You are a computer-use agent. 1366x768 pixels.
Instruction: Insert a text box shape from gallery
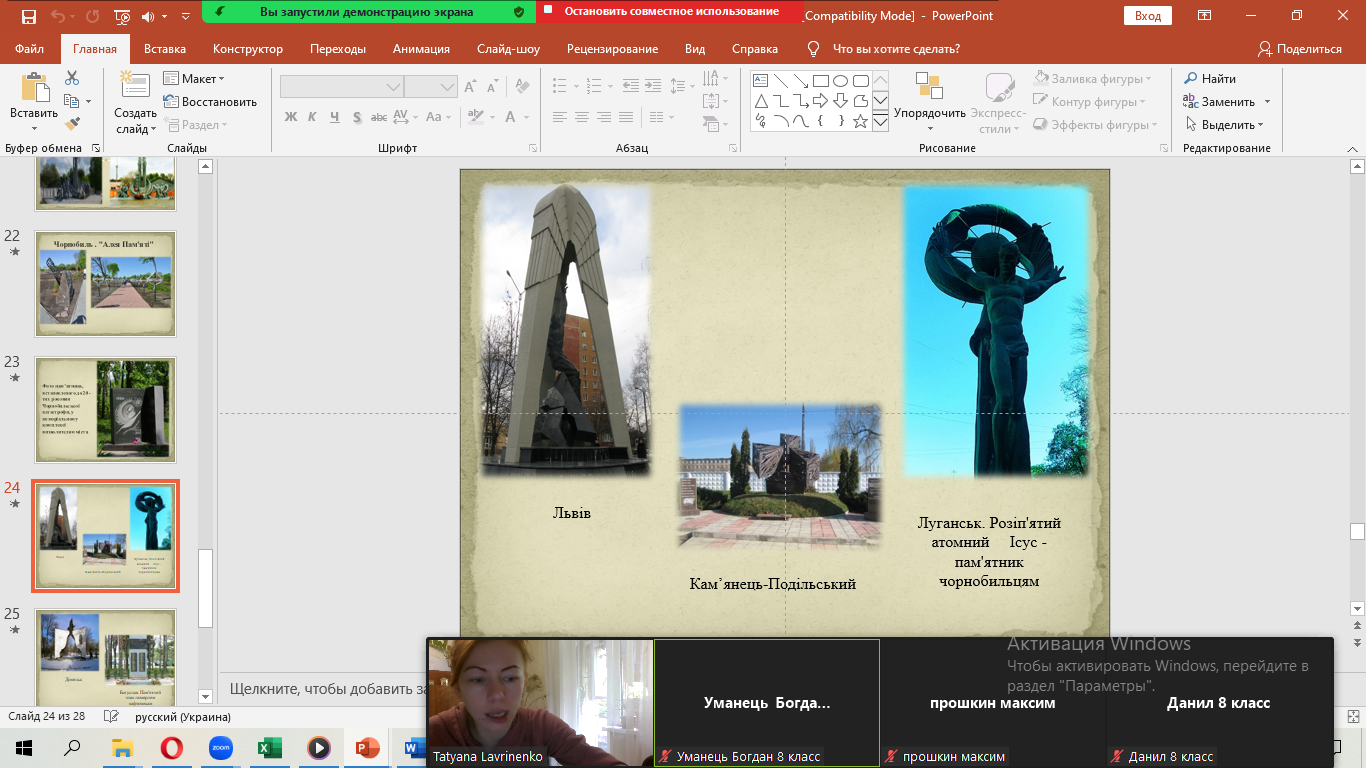pyautogui.click(x=760, y=81)
